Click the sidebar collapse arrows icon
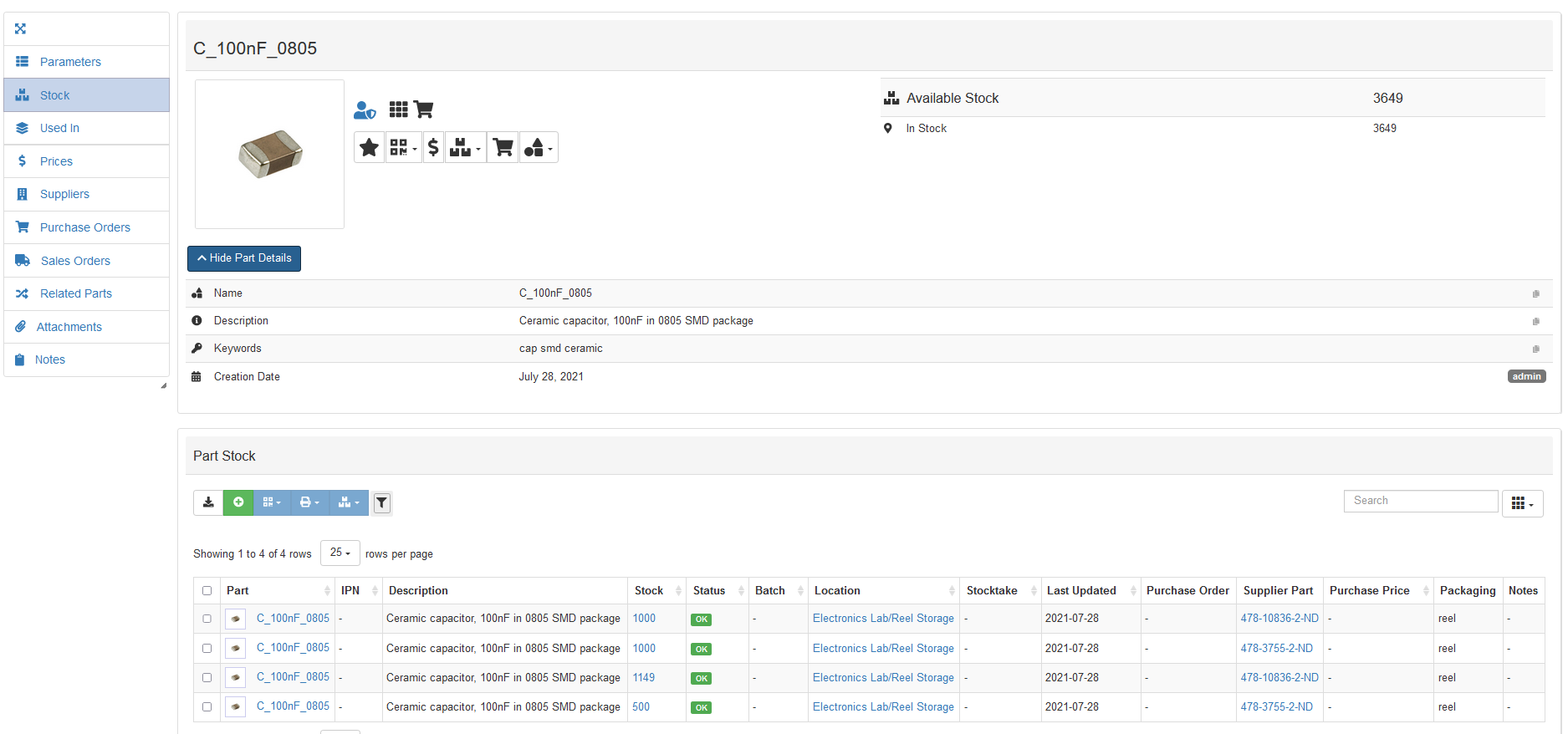Viewport: 1568px width, 734px height. [x=21, y=28]
